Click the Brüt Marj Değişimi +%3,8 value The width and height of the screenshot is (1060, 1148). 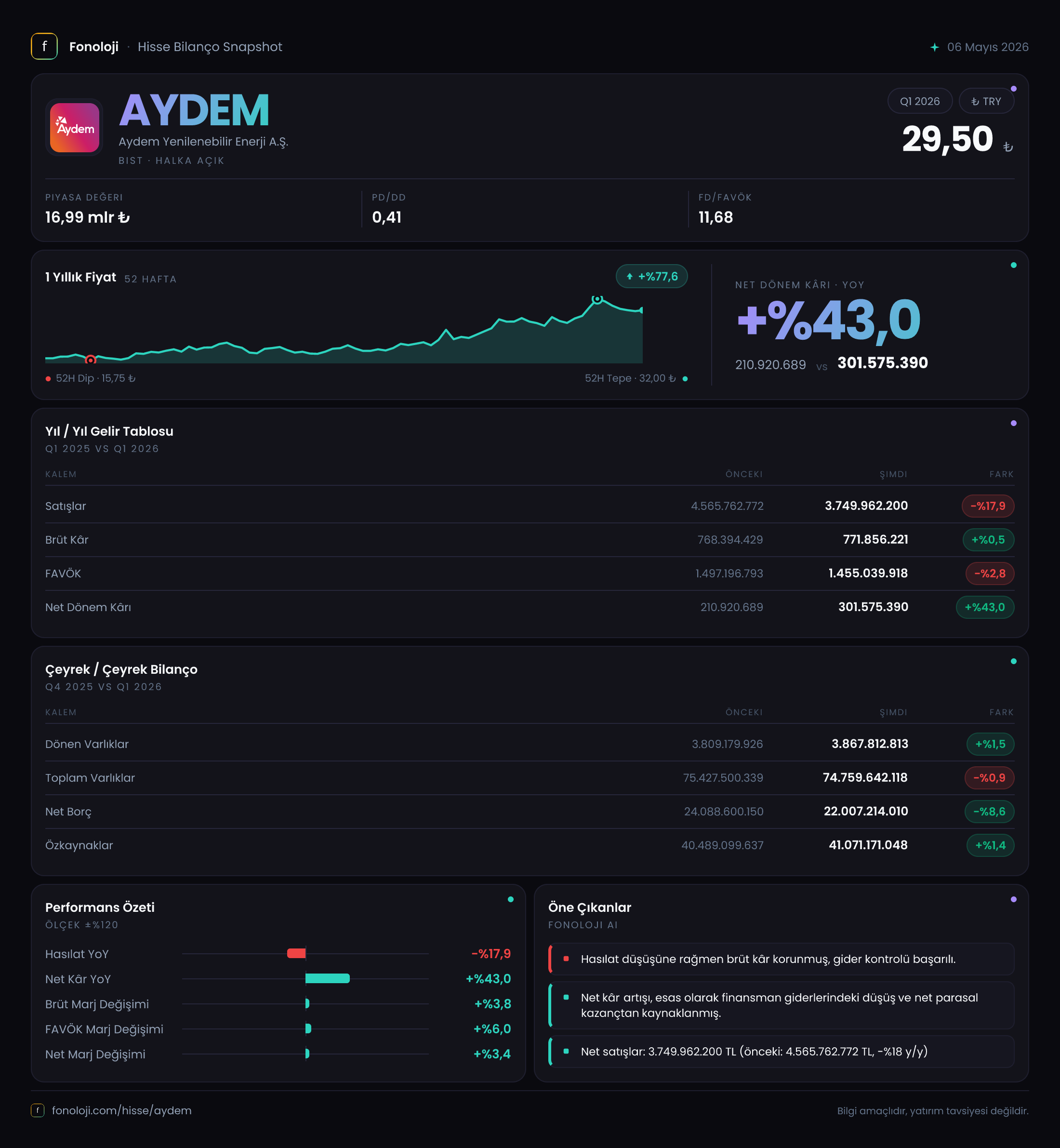pos(492,1004)
